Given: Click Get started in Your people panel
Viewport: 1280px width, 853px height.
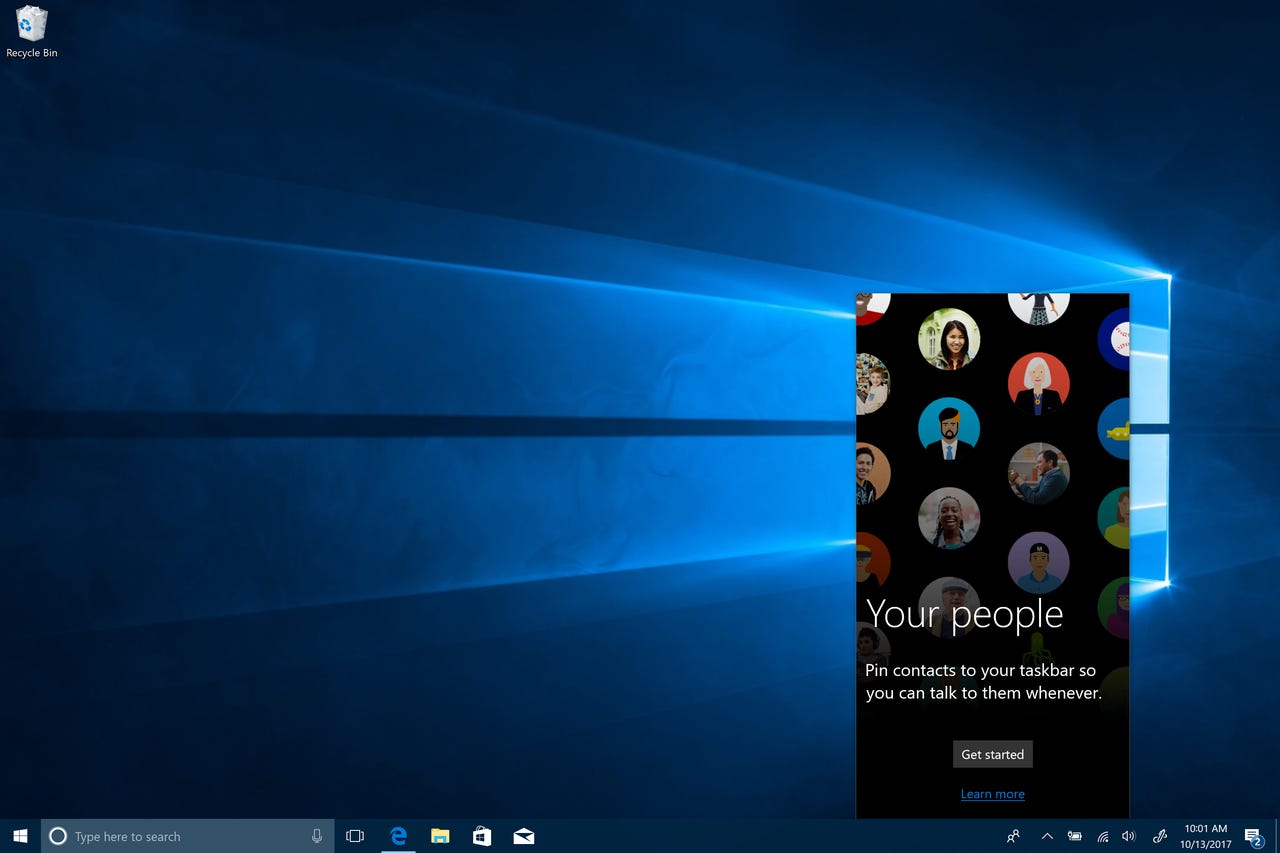Looking at the screenshot, I should point(992,754).
